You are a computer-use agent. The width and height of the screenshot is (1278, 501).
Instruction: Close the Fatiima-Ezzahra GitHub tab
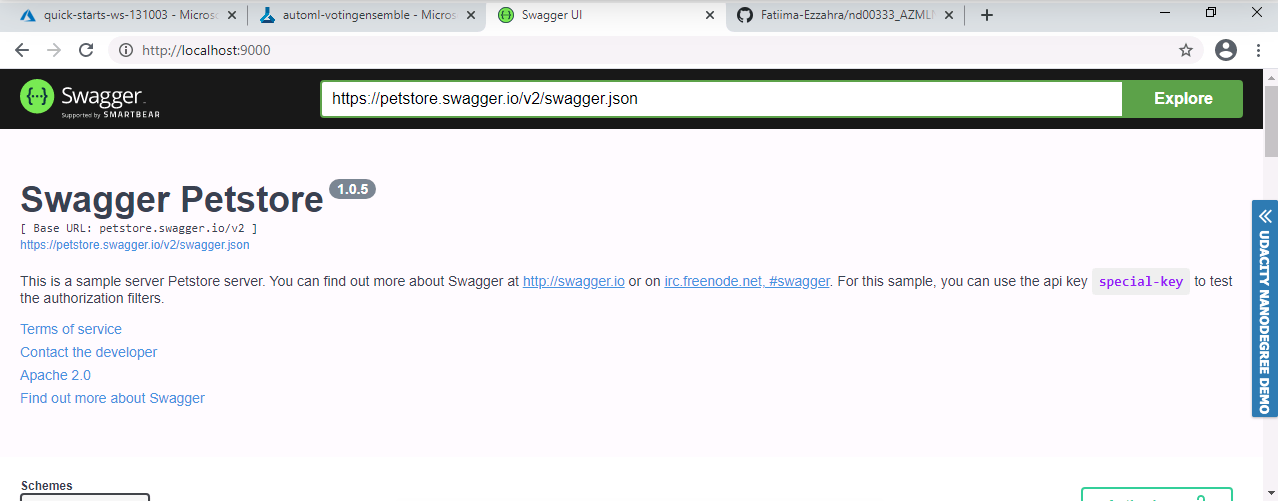click(x=949, y=15)
